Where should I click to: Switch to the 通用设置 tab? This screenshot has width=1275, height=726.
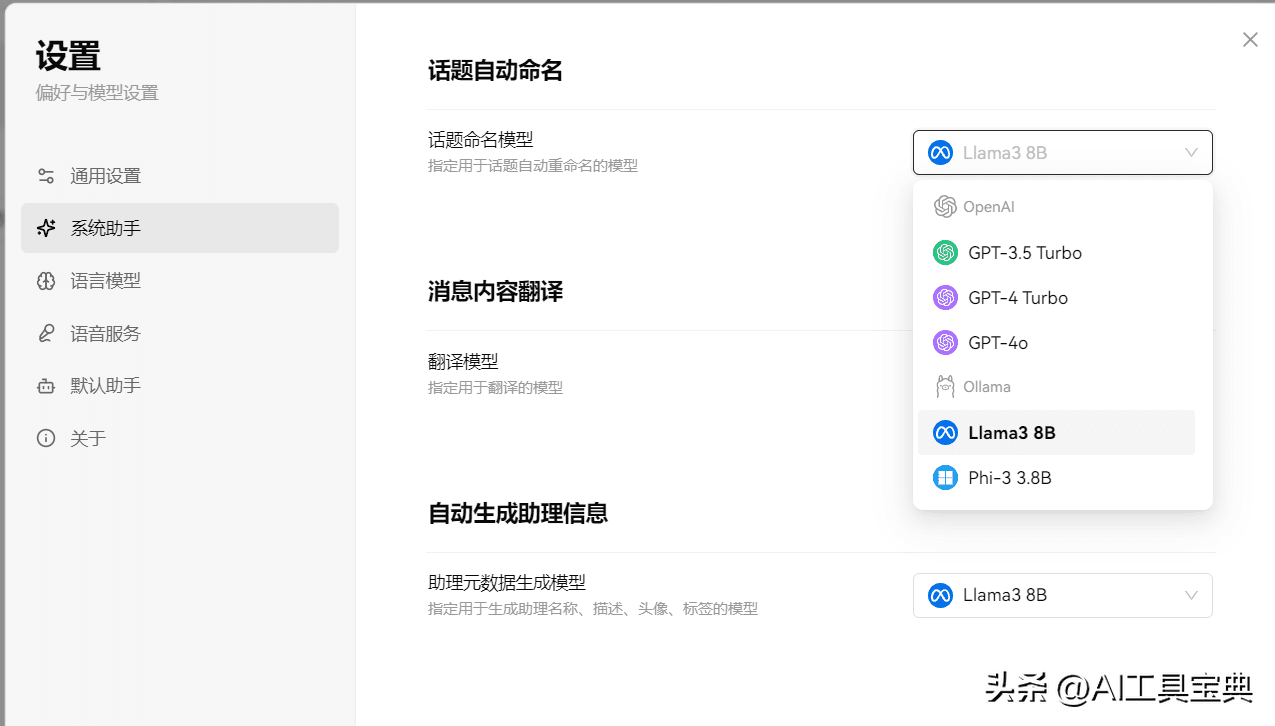click(x=105, y=176)
